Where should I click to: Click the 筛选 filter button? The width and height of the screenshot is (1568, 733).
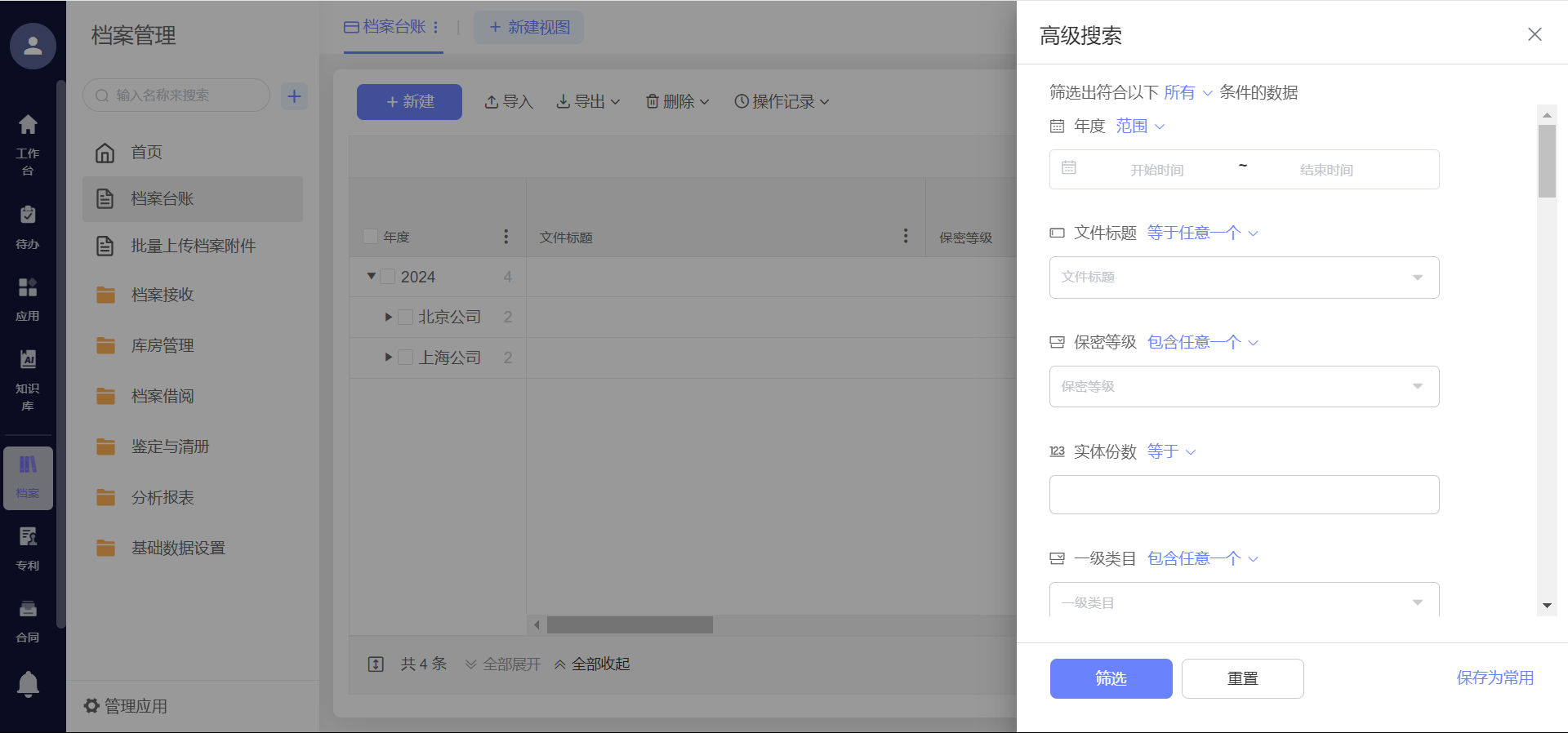click(x=1111, y=678)
